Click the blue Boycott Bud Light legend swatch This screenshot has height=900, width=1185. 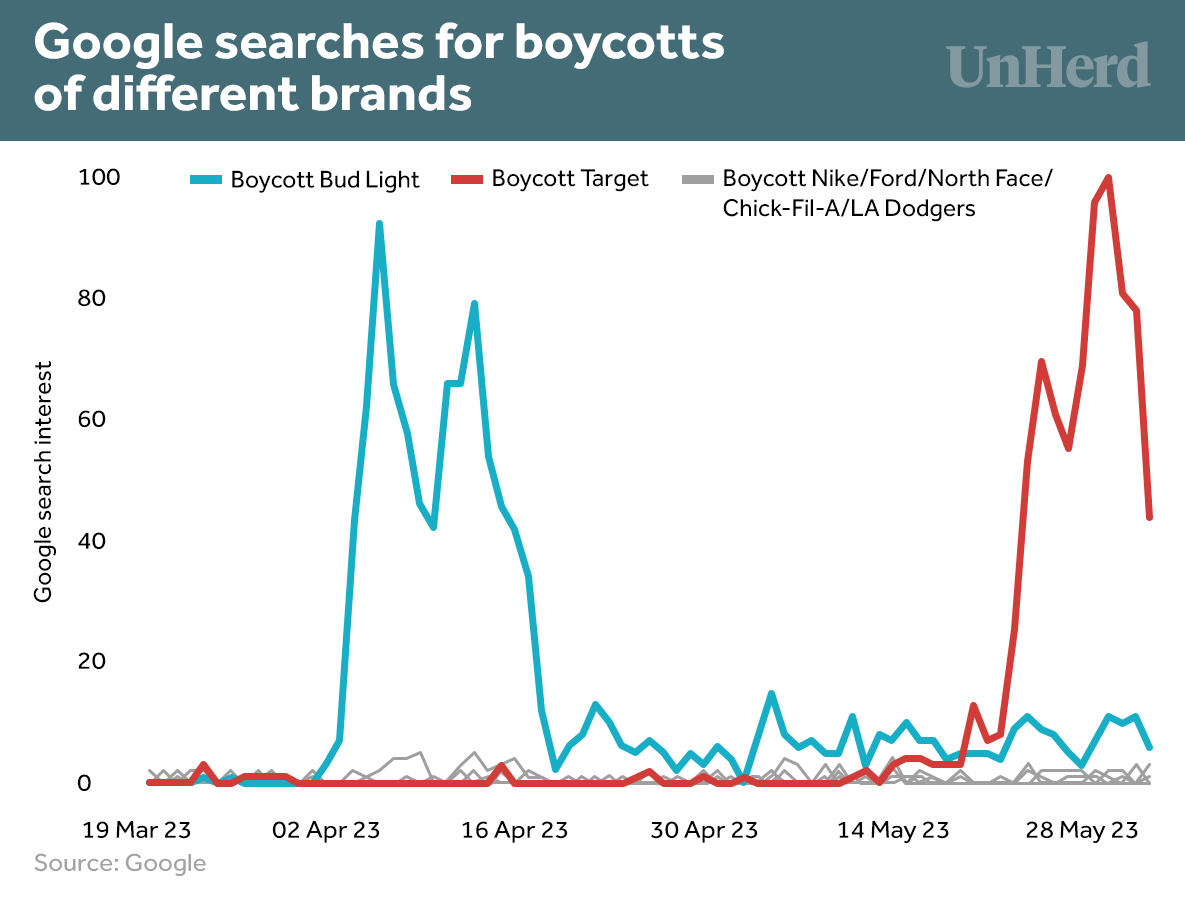click(x=206, y=180)
